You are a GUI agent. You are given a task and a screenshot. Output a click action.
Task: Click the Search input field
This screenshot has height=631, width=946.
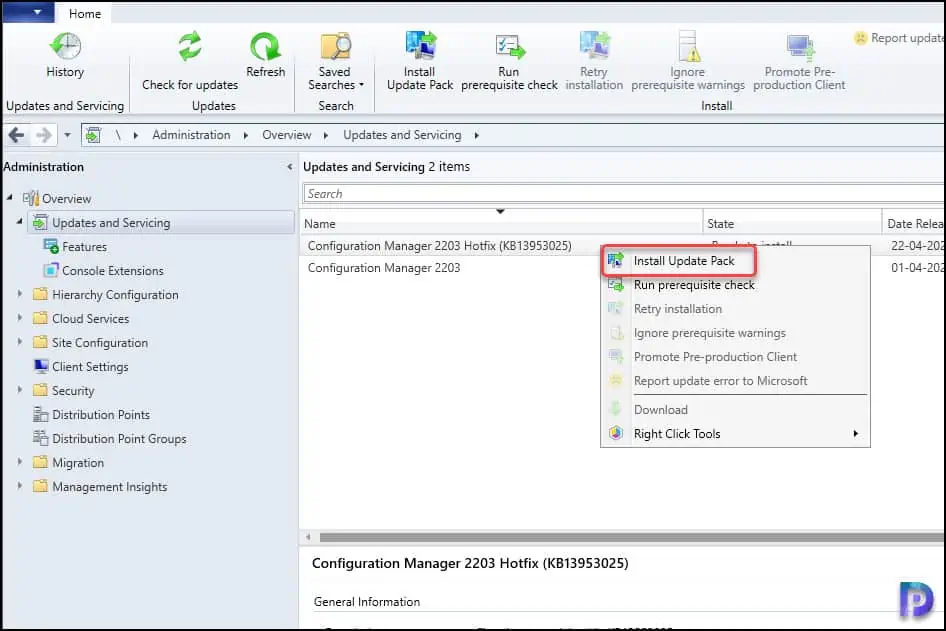tap(624, 194)
